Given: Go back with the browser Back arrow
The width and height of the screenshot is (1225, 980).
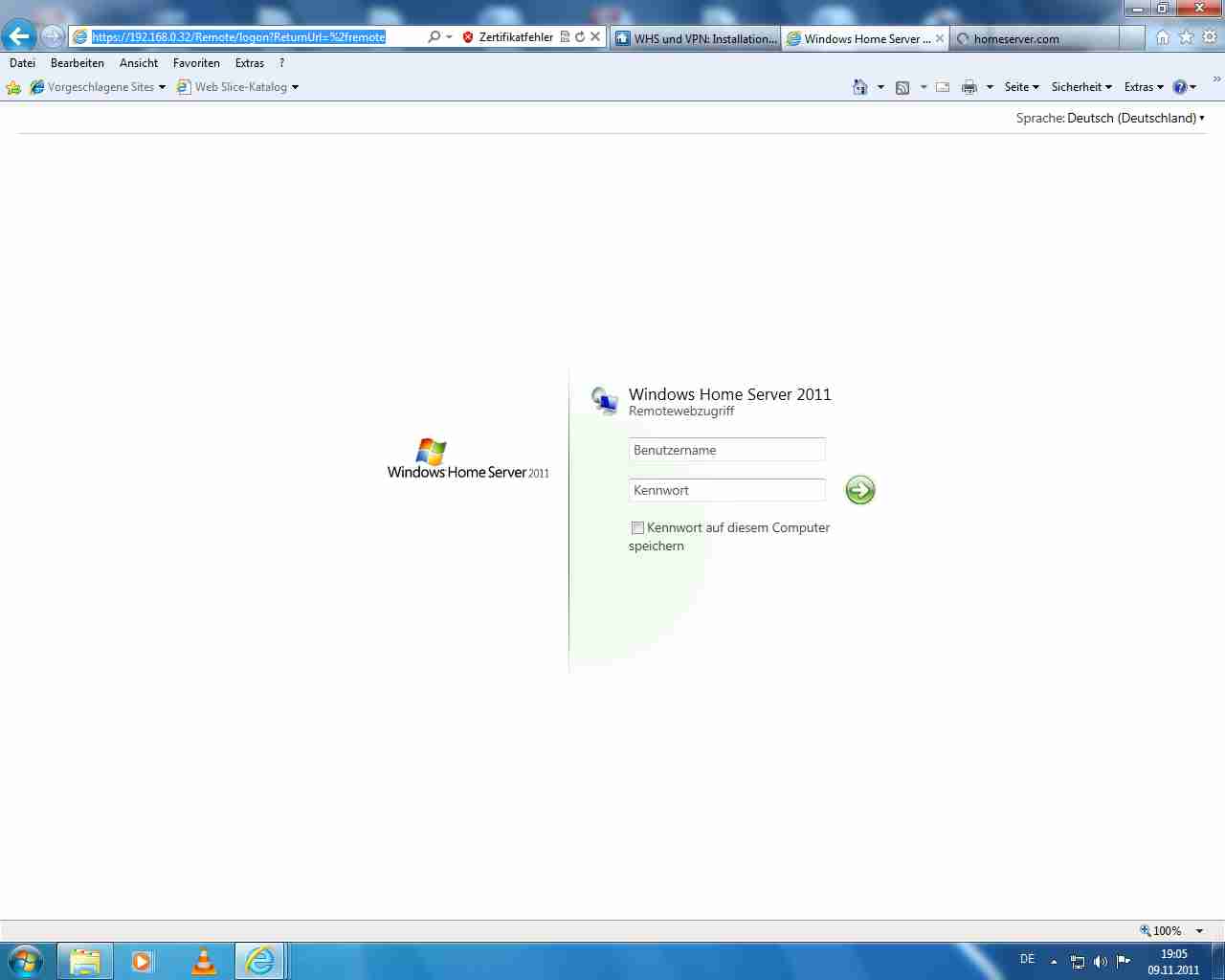Looking at the screenshot, I should pyautogui.click(x=19, y=36).
